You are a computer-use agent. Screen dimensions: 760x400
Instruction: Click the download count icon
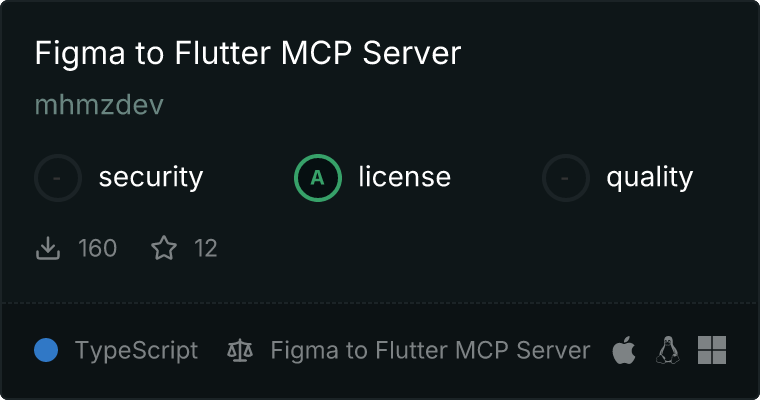coord(48,248)
